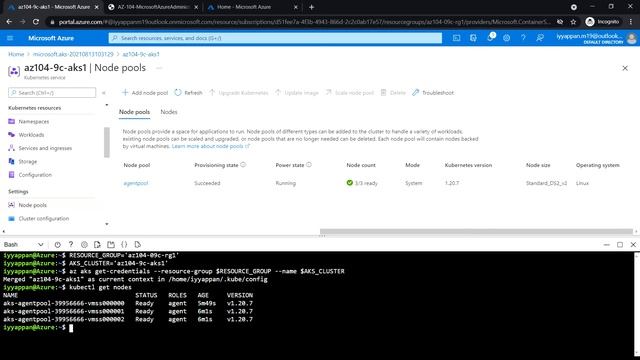Open Cloud Shell from the top bar

click(456, 38)
